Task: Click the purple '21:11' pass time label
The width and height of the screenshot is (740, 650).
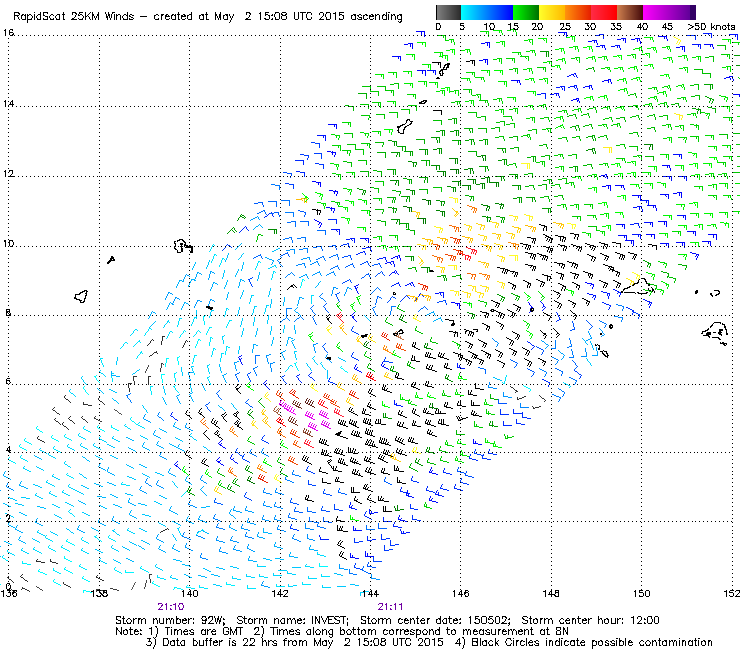Action: click(x=390, y=607)
